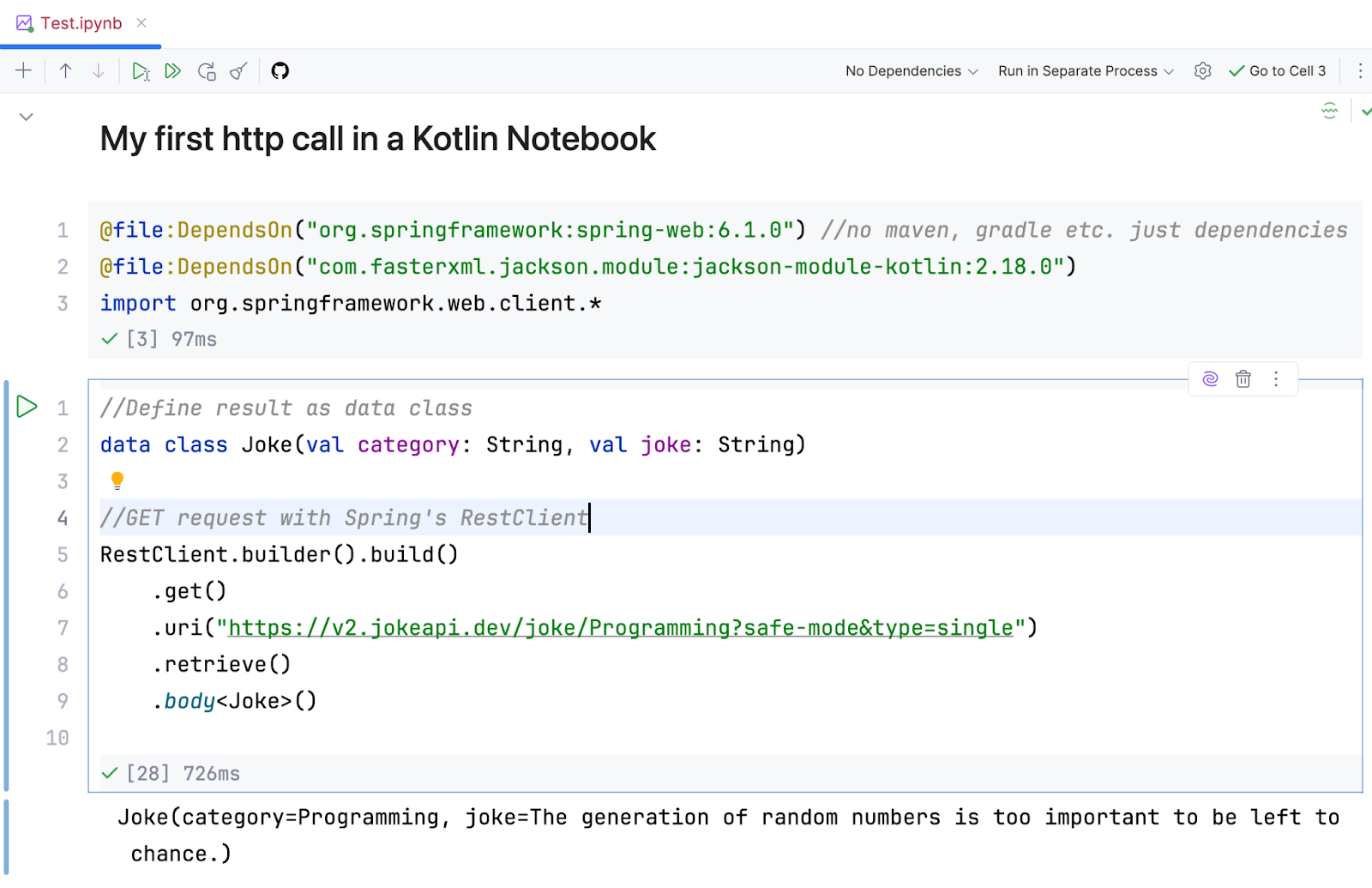Viewport: 1372px width, 888px height.
Task: Run cell and select below
Action: click(141, 71)
